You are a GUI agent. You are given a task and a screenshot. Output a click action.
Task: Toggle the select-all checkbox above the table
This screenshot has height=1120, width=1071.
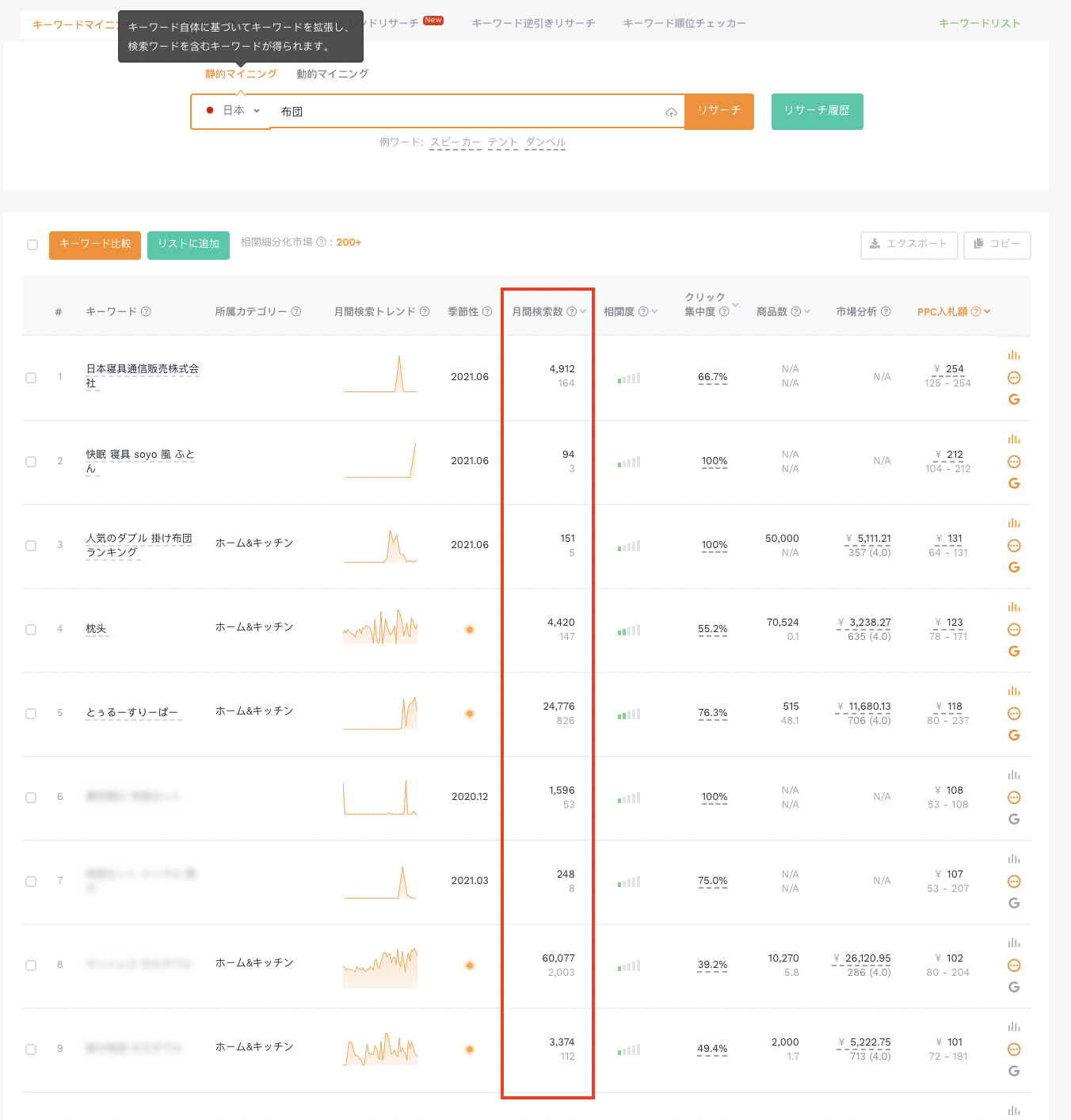32,245
